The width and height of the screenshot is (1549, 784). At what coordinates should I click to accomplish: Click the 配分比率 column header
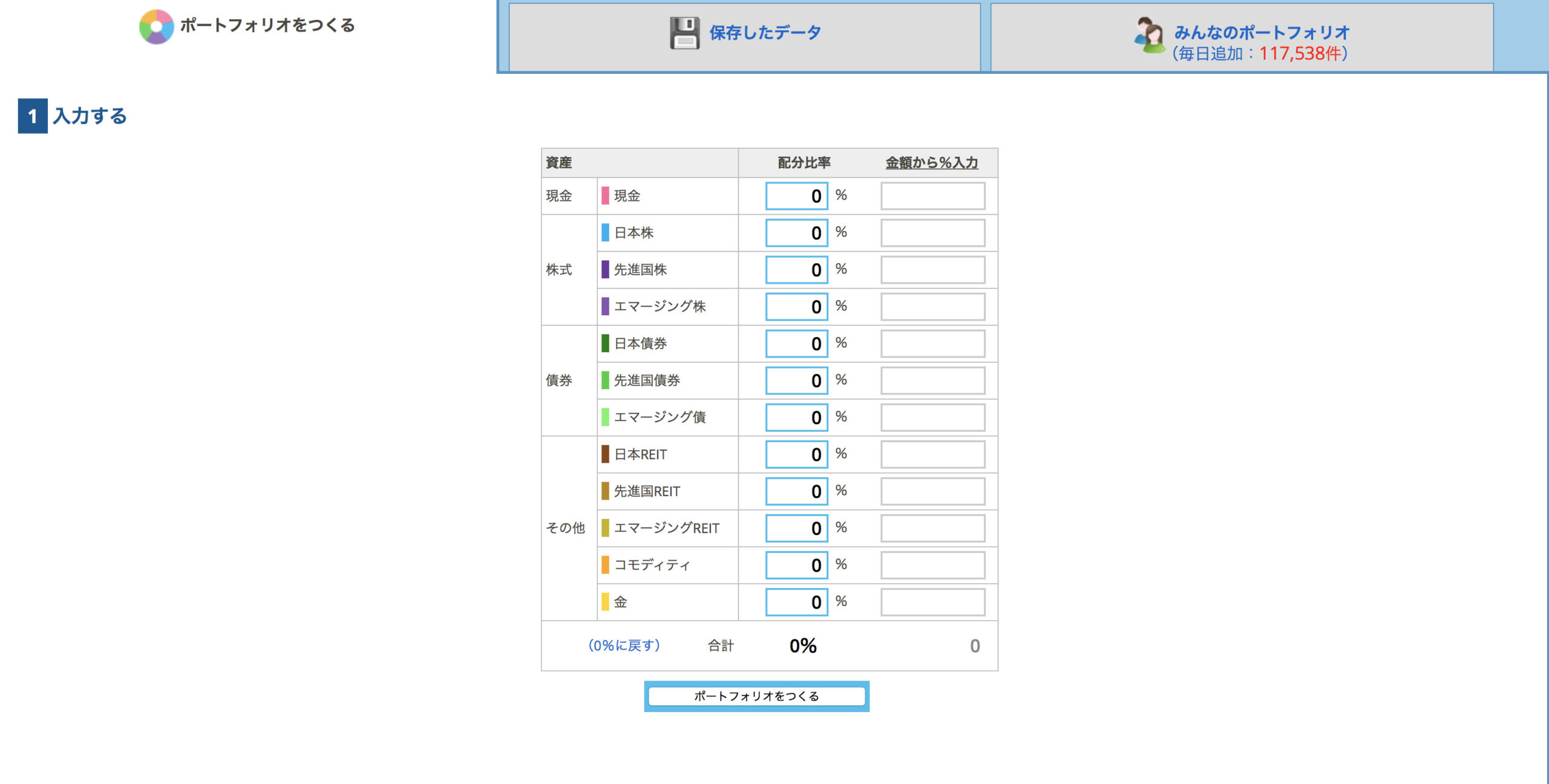(x=804, y=162)
